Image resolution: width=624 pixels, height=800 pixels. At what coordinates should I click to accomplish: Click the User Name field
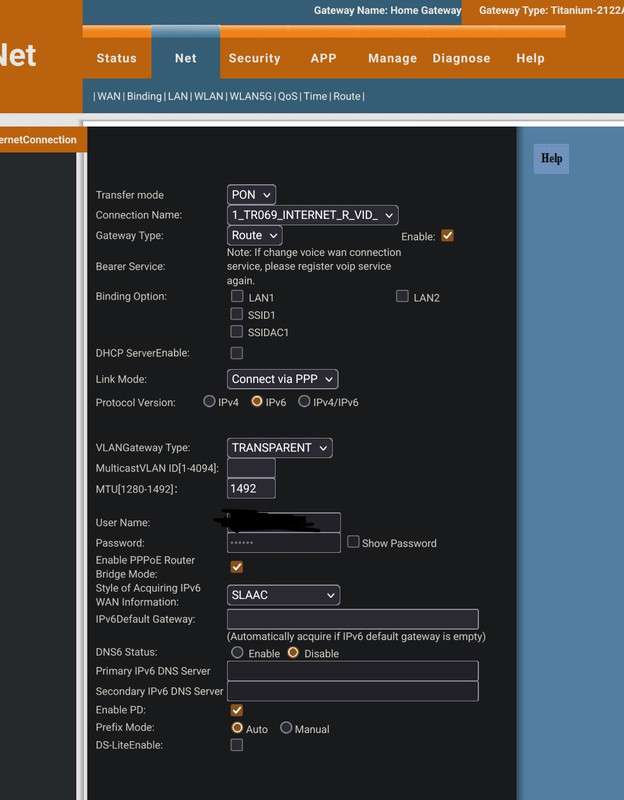[284, 522]
